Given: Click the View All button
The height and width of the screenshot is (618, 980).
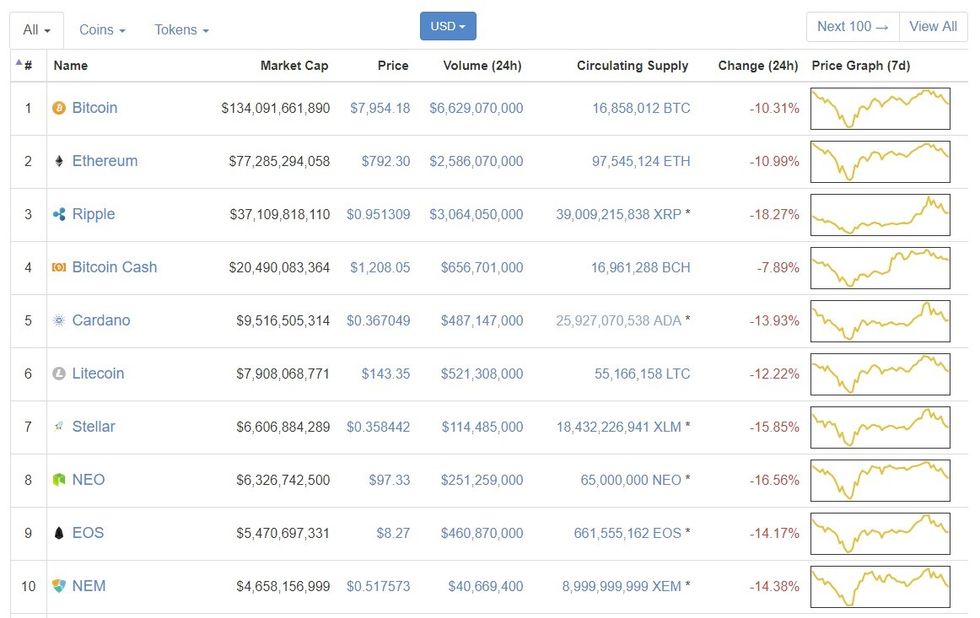Looking at the screenshot, I should (x=932, y=26).
